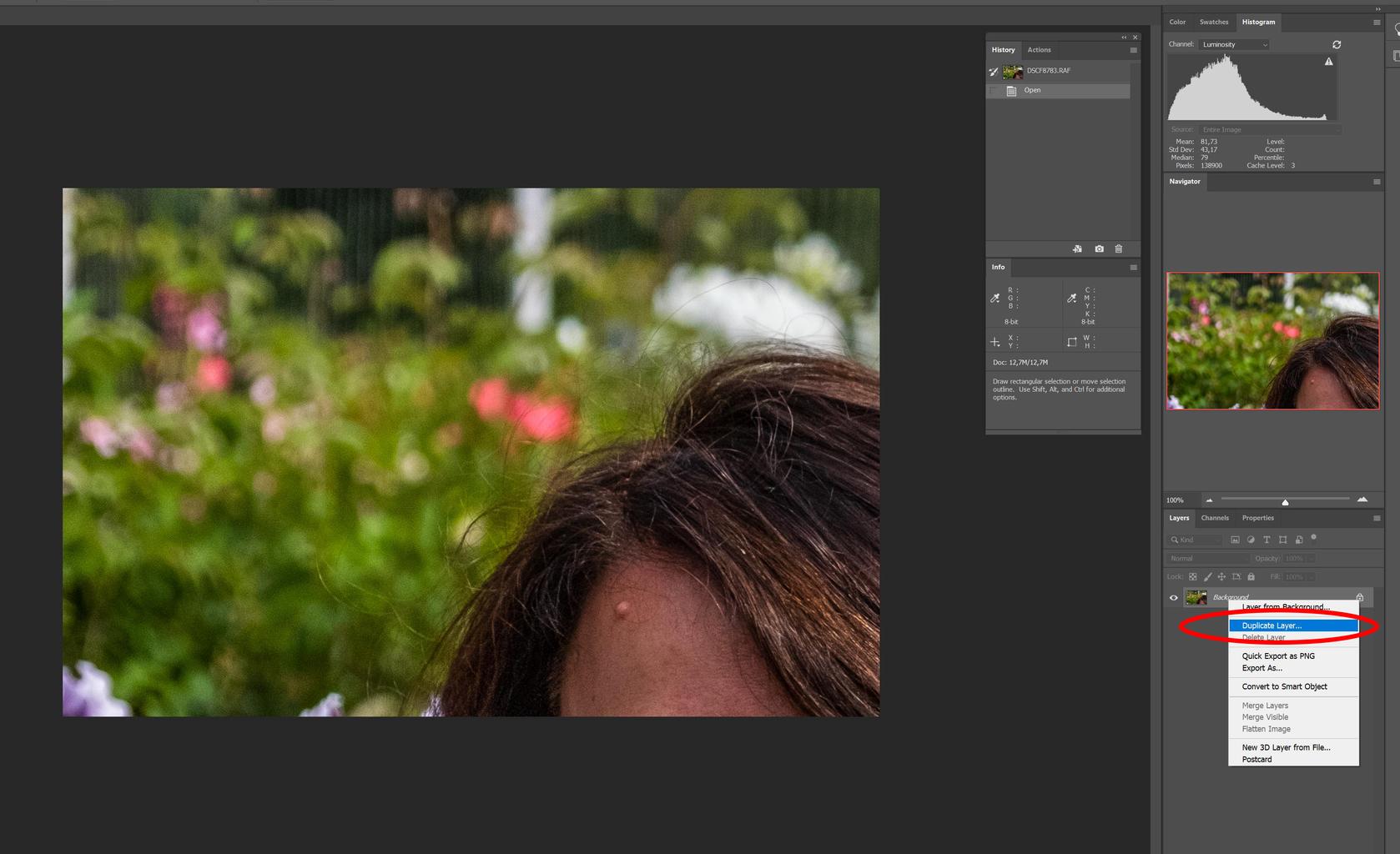Choose Quick Export as PNG
The width and height of the screenshot is (1400, 854).
(1293, 656)
